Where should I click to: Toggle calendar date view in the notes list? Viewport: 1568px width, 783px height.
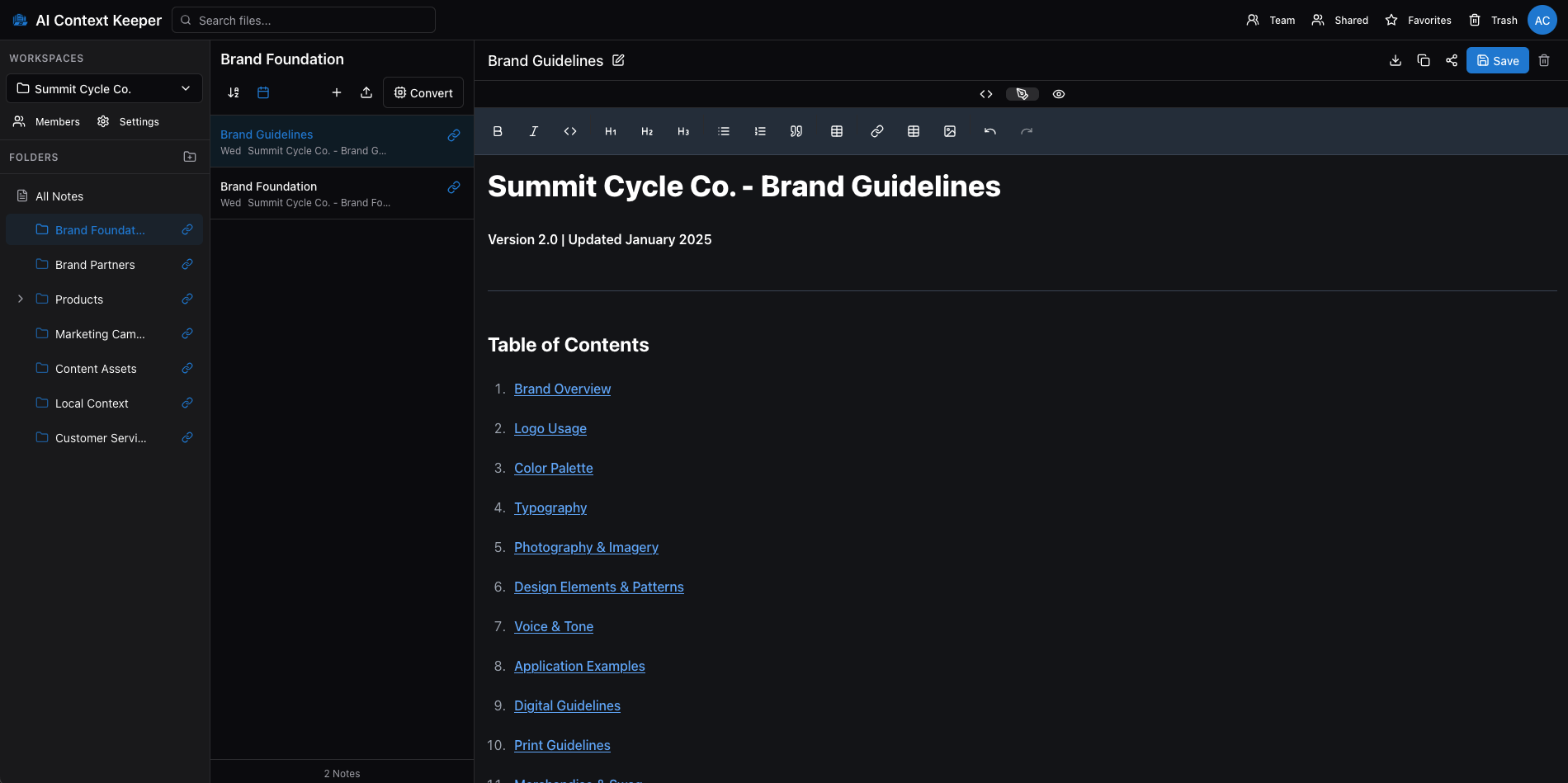coord(263,92)
